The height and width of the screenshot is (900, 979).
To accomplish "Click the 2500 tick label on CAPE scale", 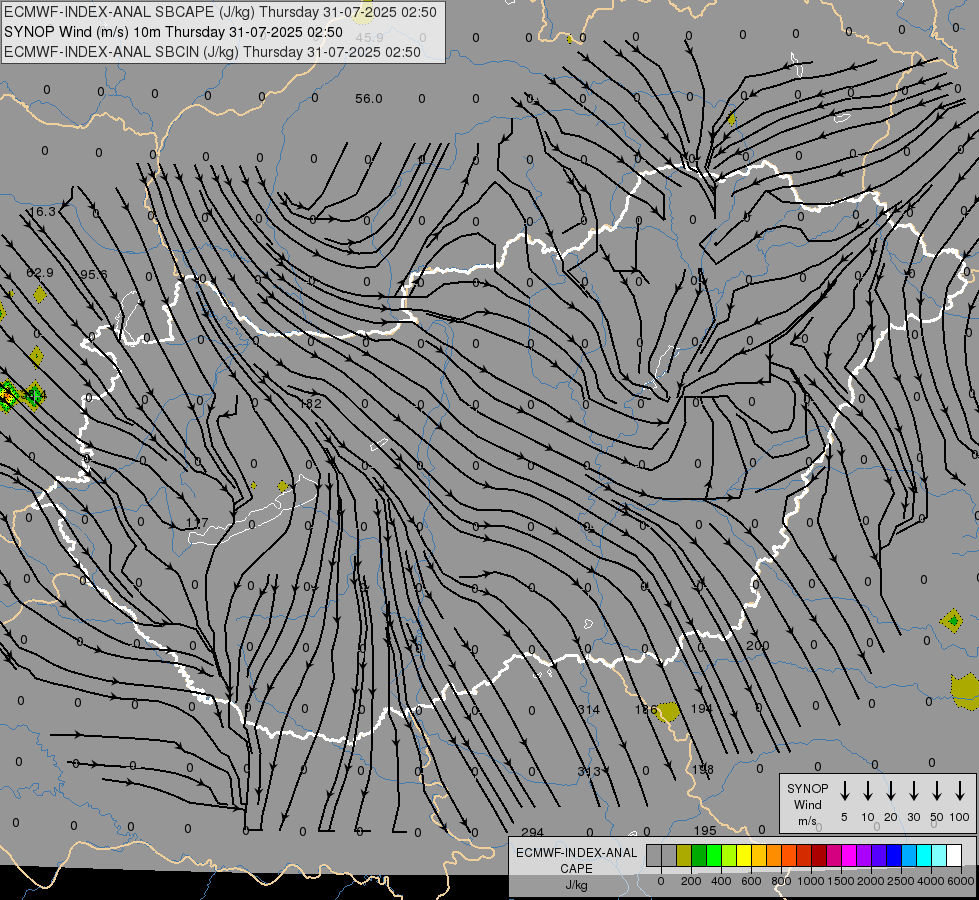I will [901, 881].
